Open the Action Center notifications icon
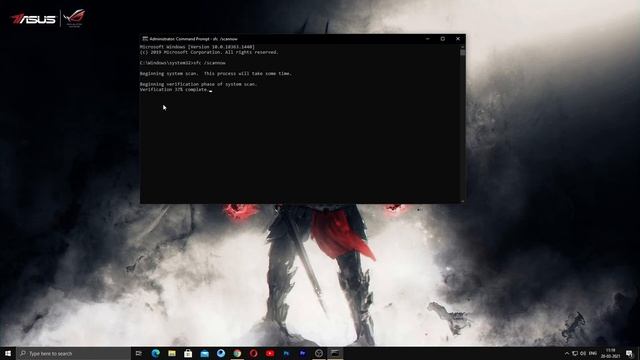This screenshot has height=360, width=640. point(629,353)
